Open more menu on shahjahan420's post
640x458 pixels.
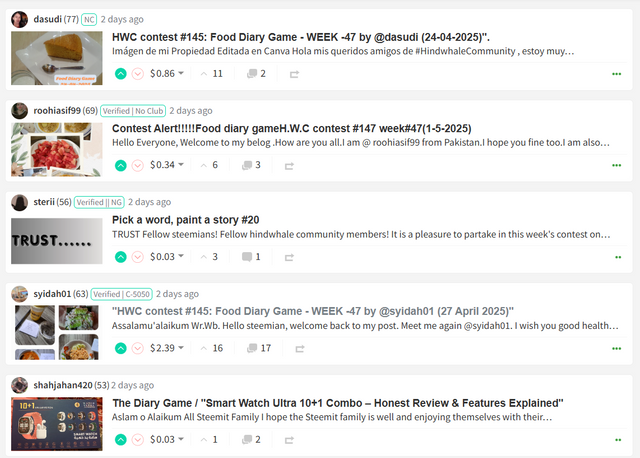(618, 440)
